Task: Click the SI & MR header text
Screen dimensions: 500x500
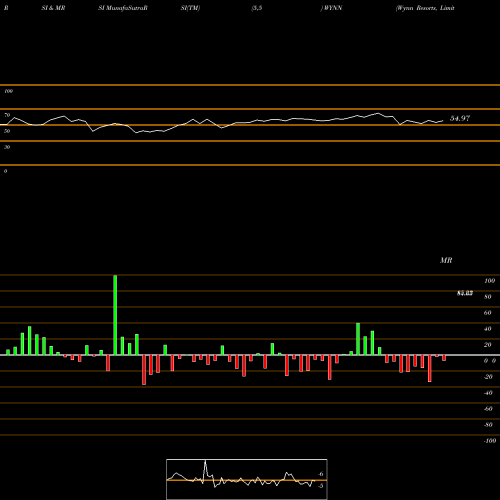Action: coord(53,8)
